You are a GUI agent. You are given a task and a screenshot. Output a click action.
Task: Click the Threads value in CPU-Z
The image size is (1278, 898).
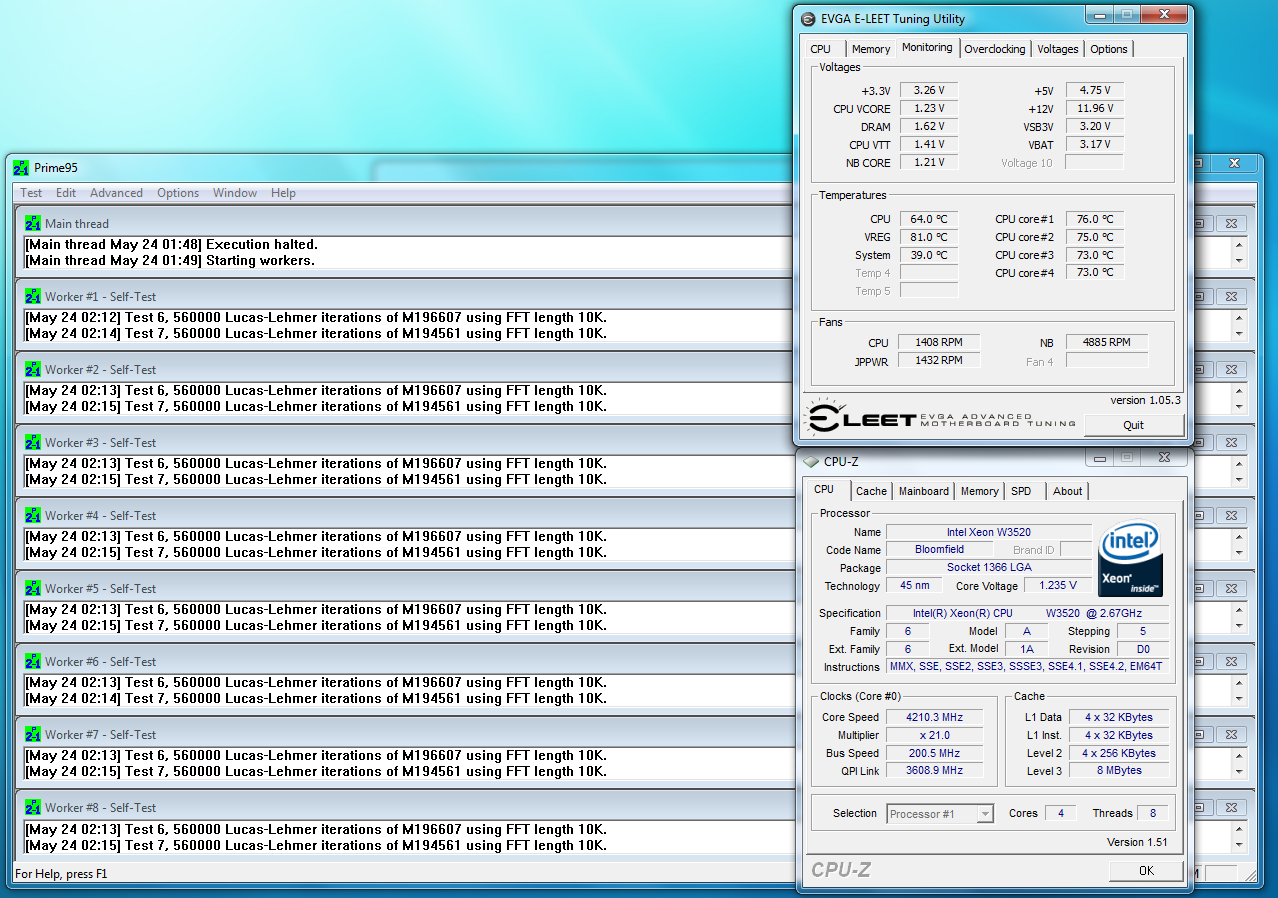(1153, 813)
